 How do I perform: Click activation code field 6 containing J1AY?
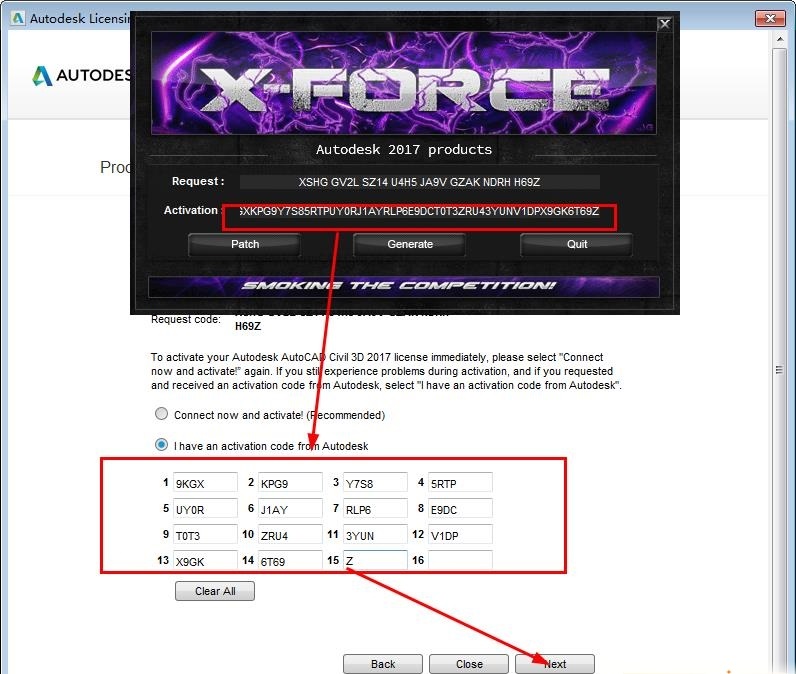pos(290,508)
